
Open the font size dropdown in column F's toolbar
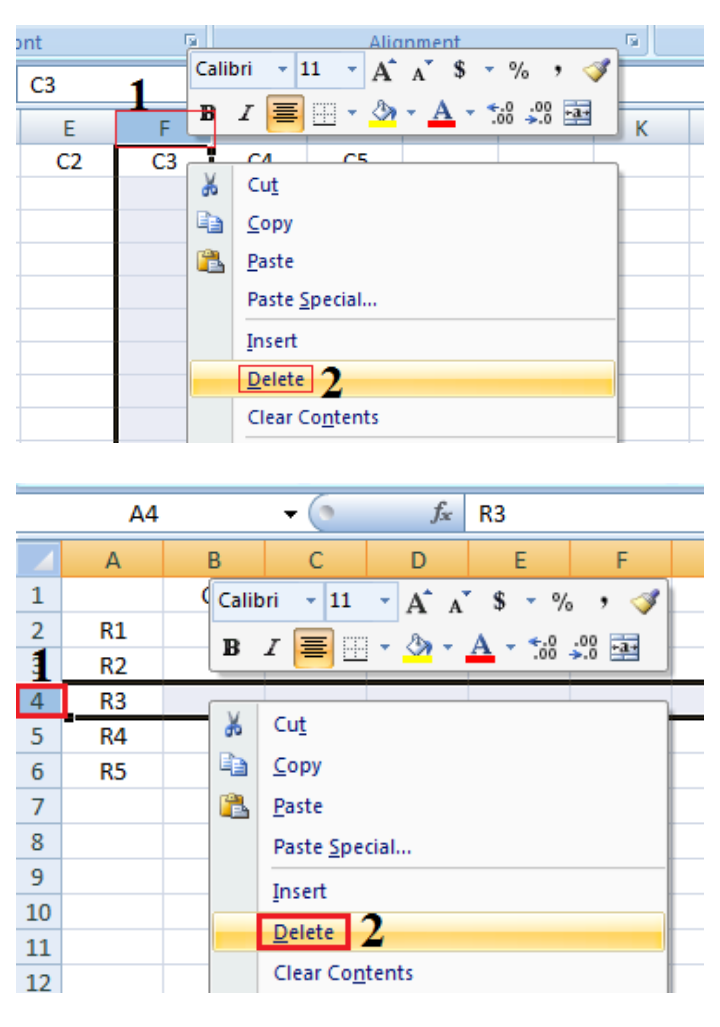point(351,70)
